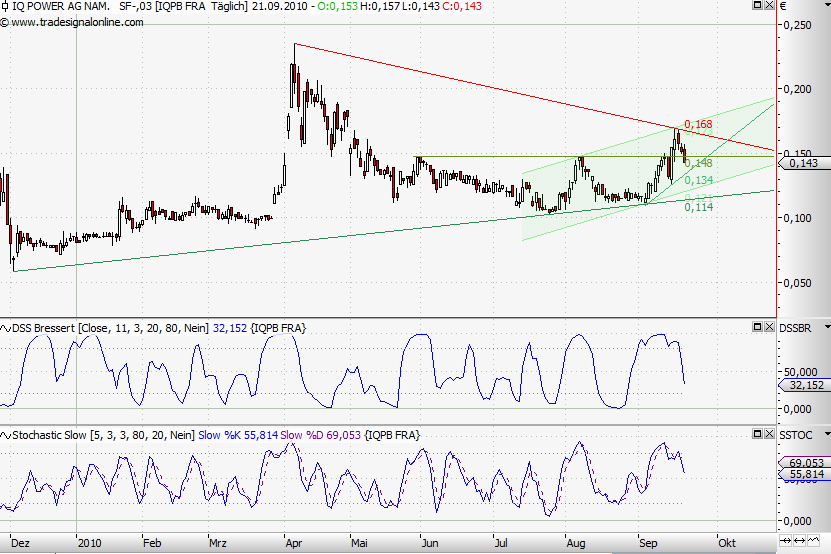831x554 pixels.
Task: Maximize the Stochastic Slow indicator pane
Action: [758, 434]
